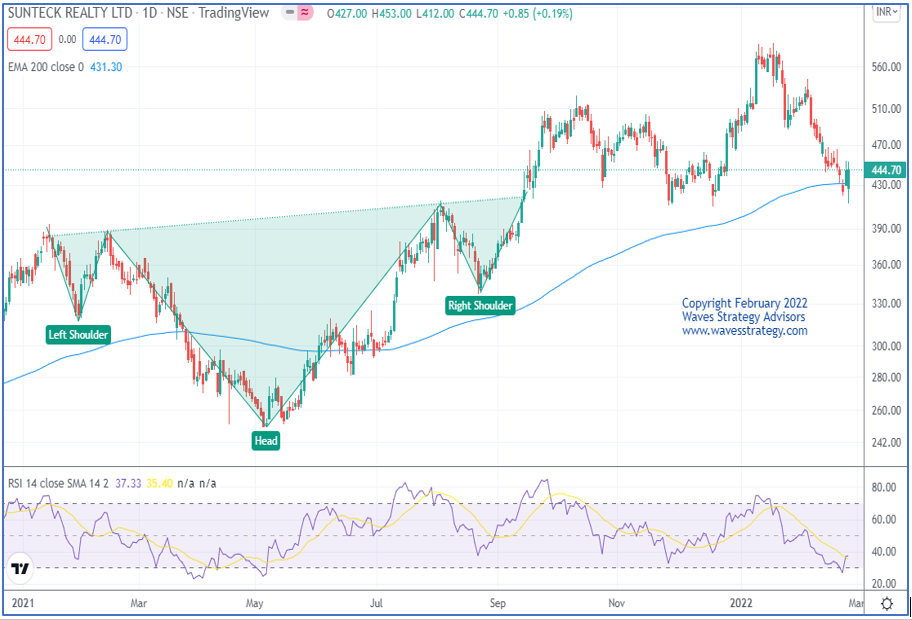Select the EMA 200 close indicator legend
This screenshot has height=620, width=912.
tap(46, 67)
